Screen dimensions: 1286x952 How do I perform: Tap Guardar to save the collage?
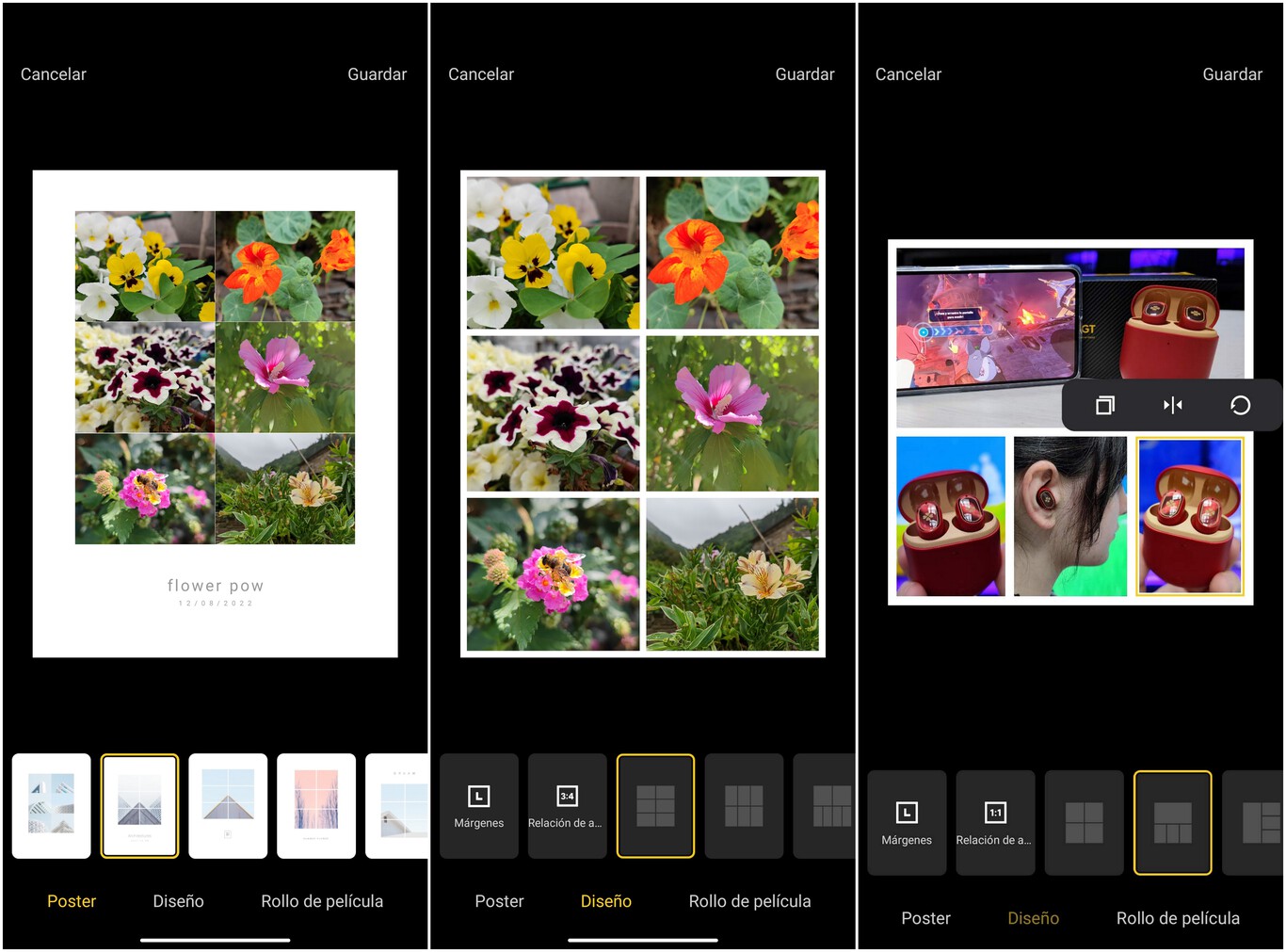377,73
